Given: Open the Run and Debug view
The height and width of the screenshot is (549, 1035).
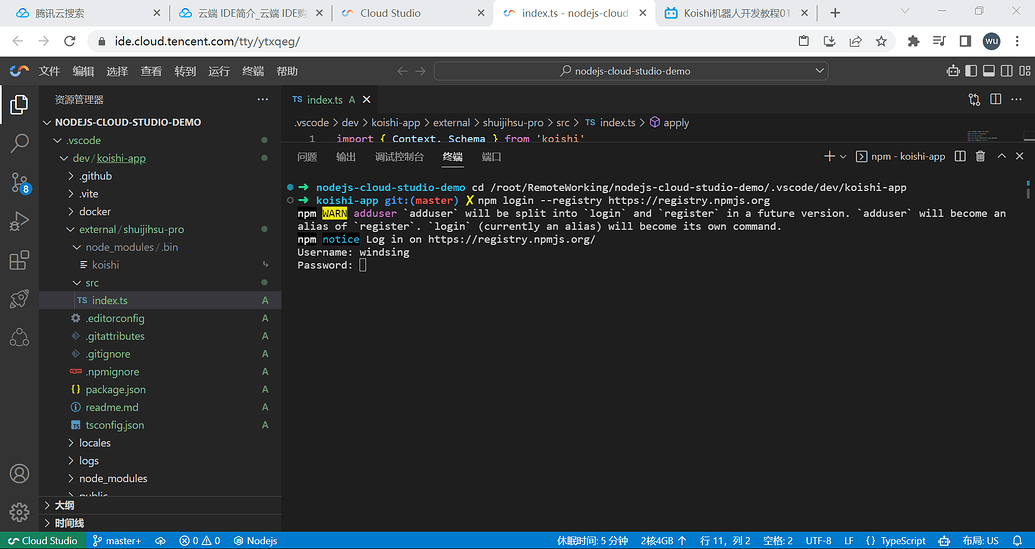Looking at the screenshot, I should coord(19,222).
